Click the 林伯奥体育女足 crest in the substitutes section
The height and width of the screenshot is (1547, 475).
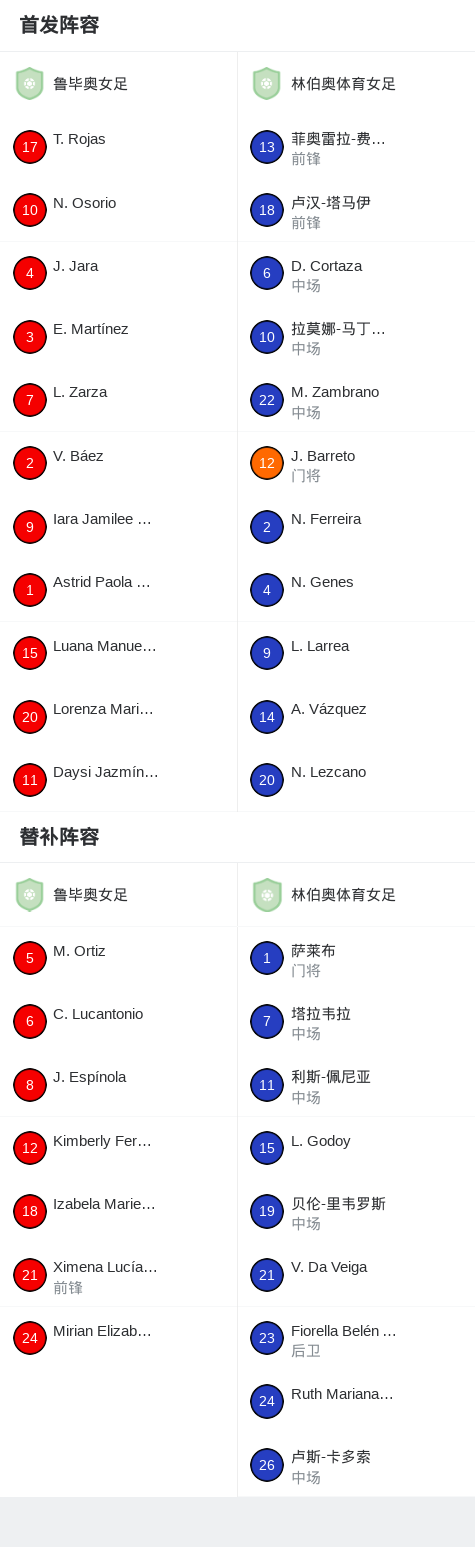pos(267,895)
